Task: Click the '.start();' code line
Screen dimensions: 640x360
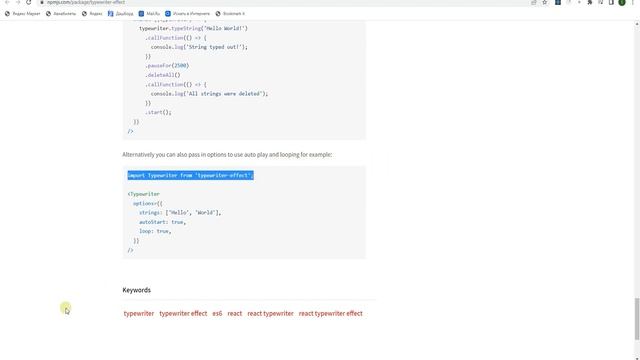Action: click(x=158, y=112)
